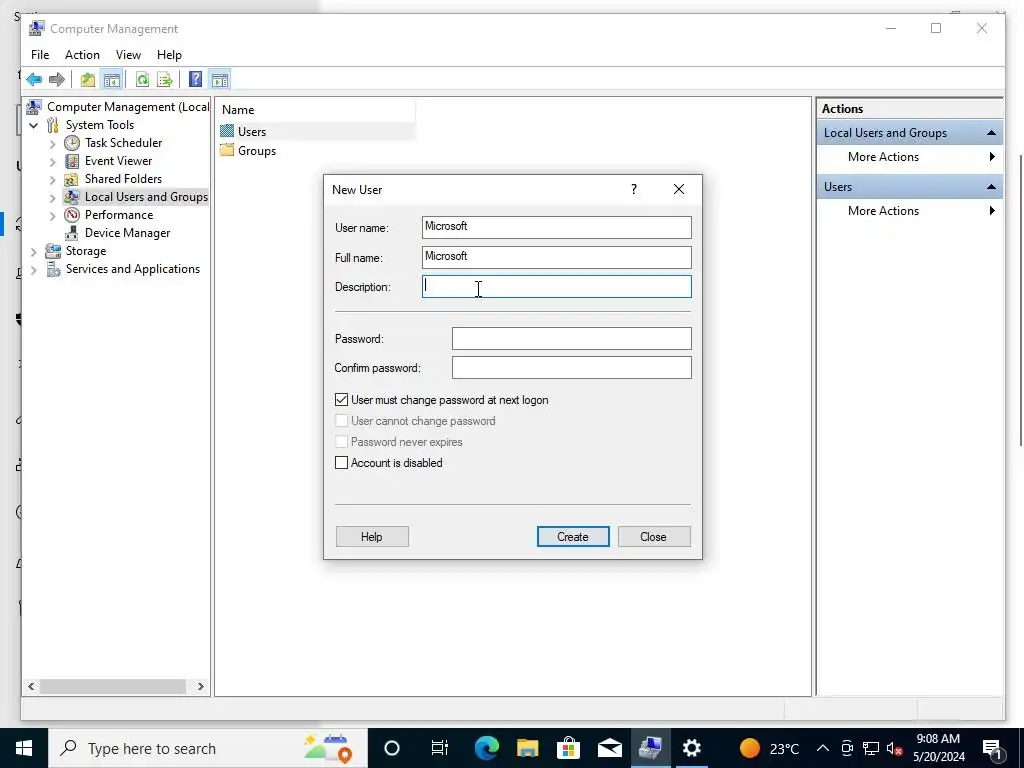Click the Export List toolbar icon
1024x768 pixels.
pos(165,80)
